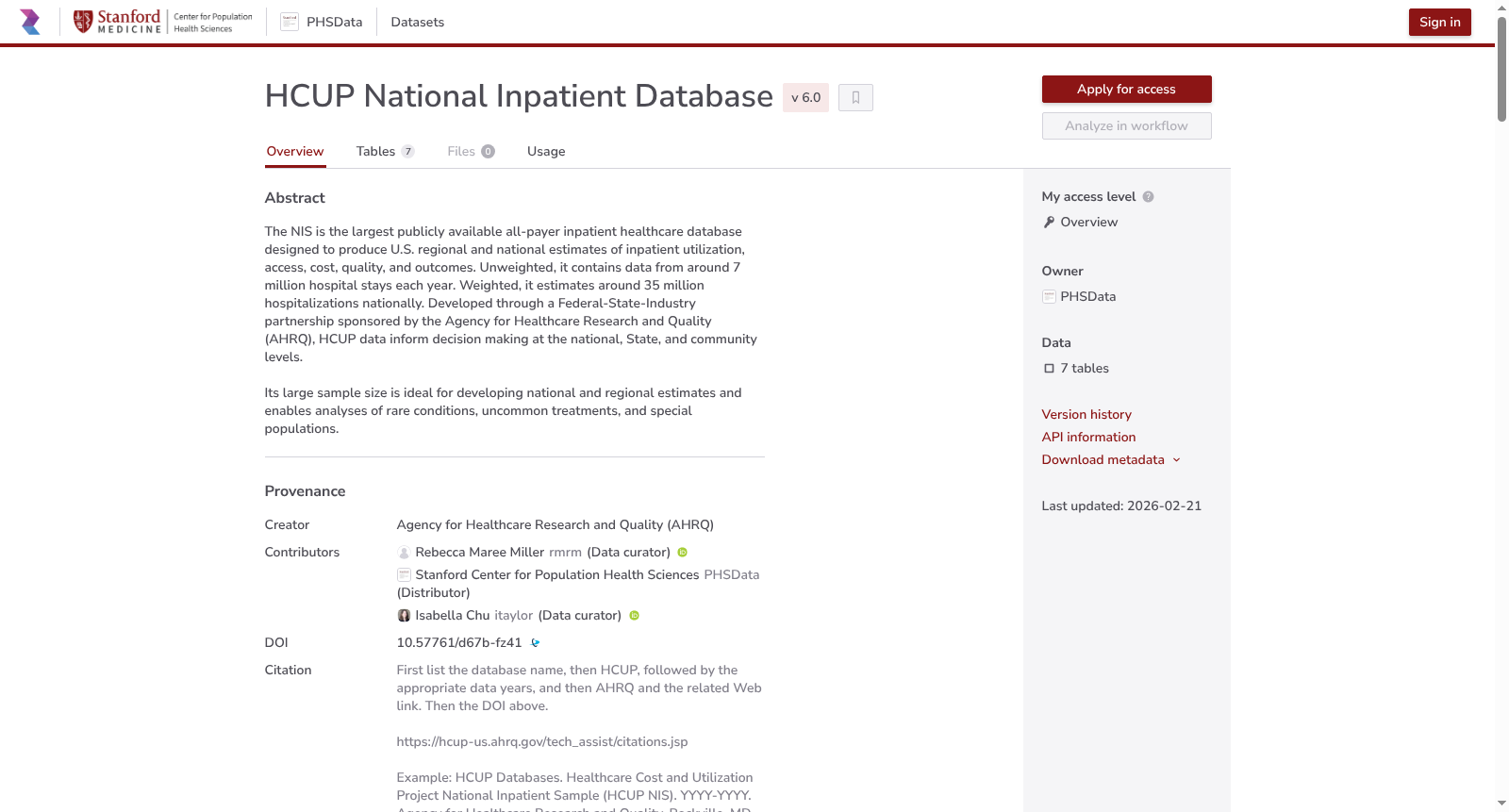This screenshot has height=812, width=1509.
Task: Open the Tables tab
Action: [385, 151]
